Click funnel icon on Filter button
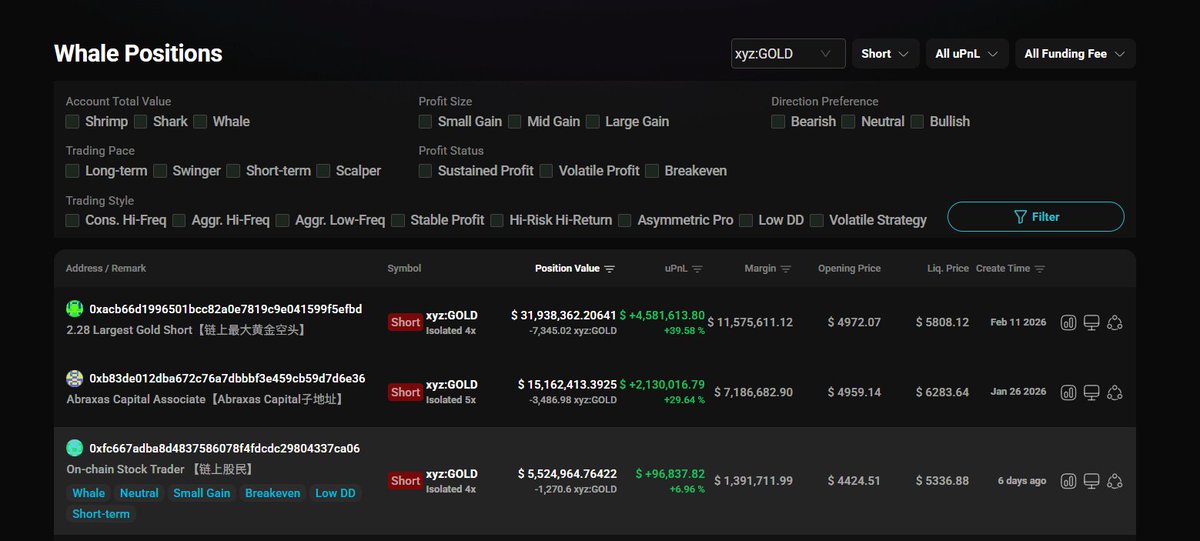 [1020, 217]
